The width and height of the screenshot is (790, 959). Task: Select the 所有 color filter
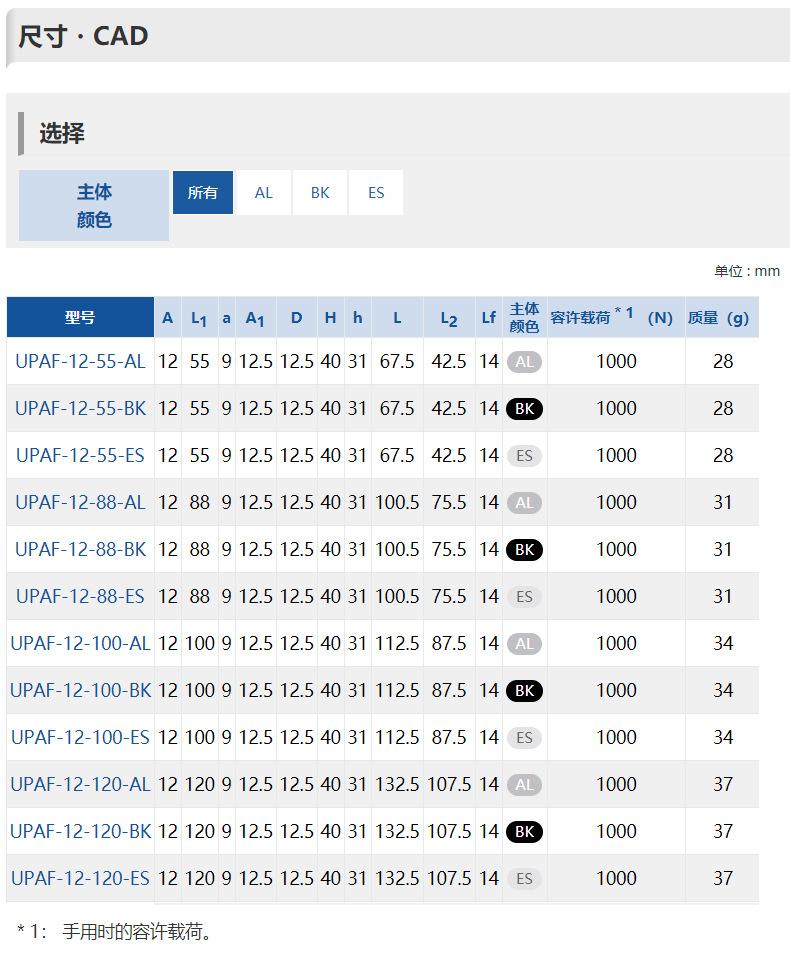click(x=202, y=192)
